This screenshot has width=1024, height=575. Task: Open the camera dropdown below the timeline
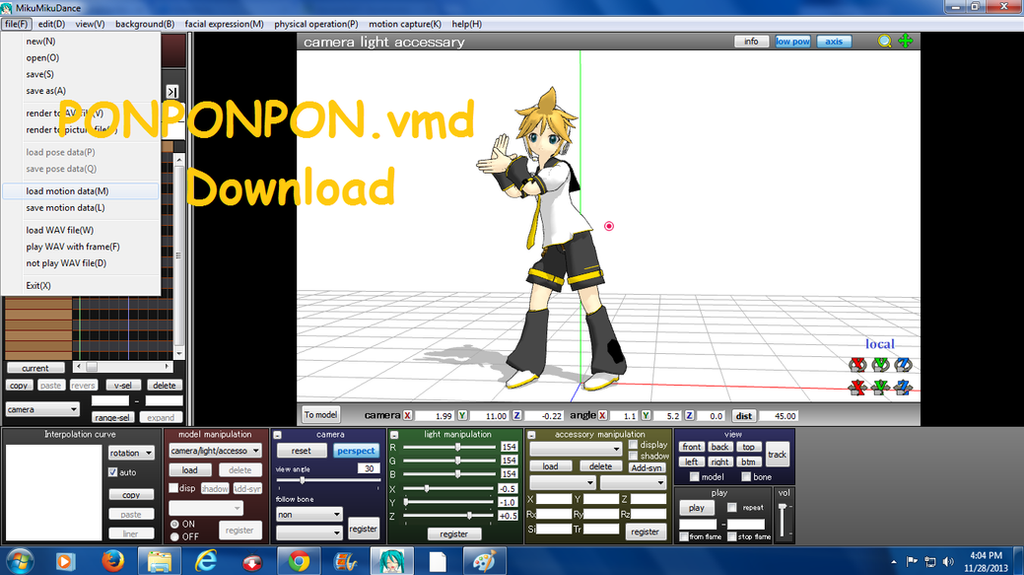pos(42,409)
